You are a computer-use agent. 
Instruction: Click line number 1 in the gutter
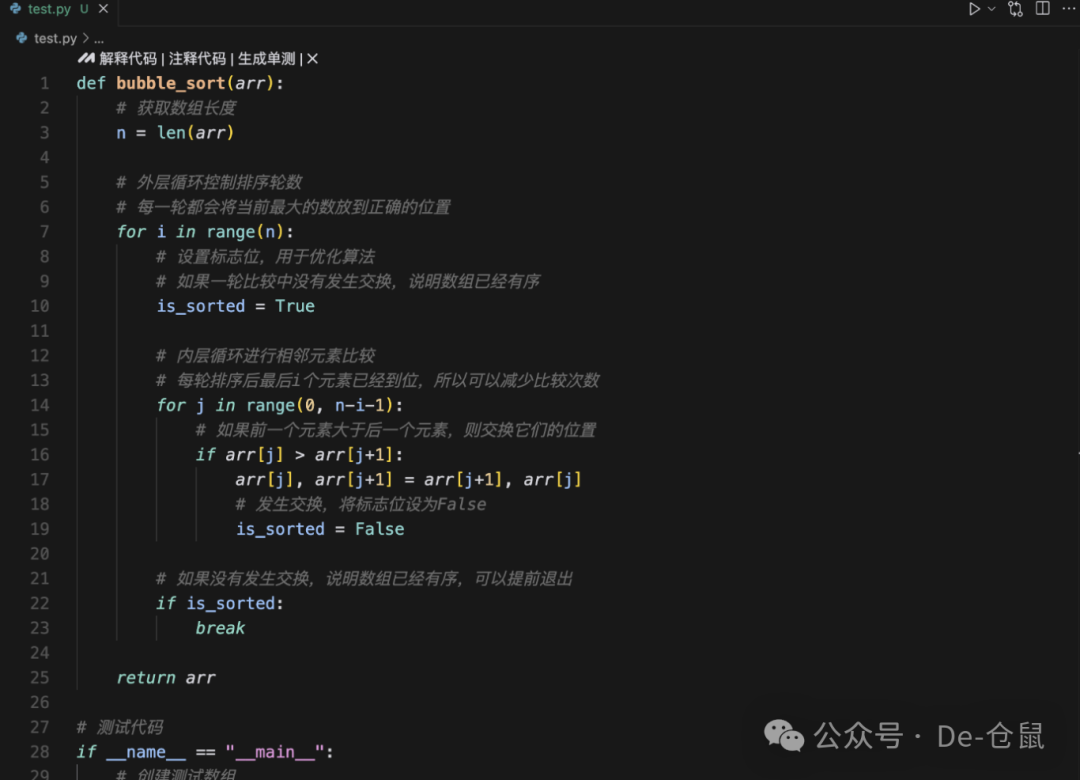(44, 83)
